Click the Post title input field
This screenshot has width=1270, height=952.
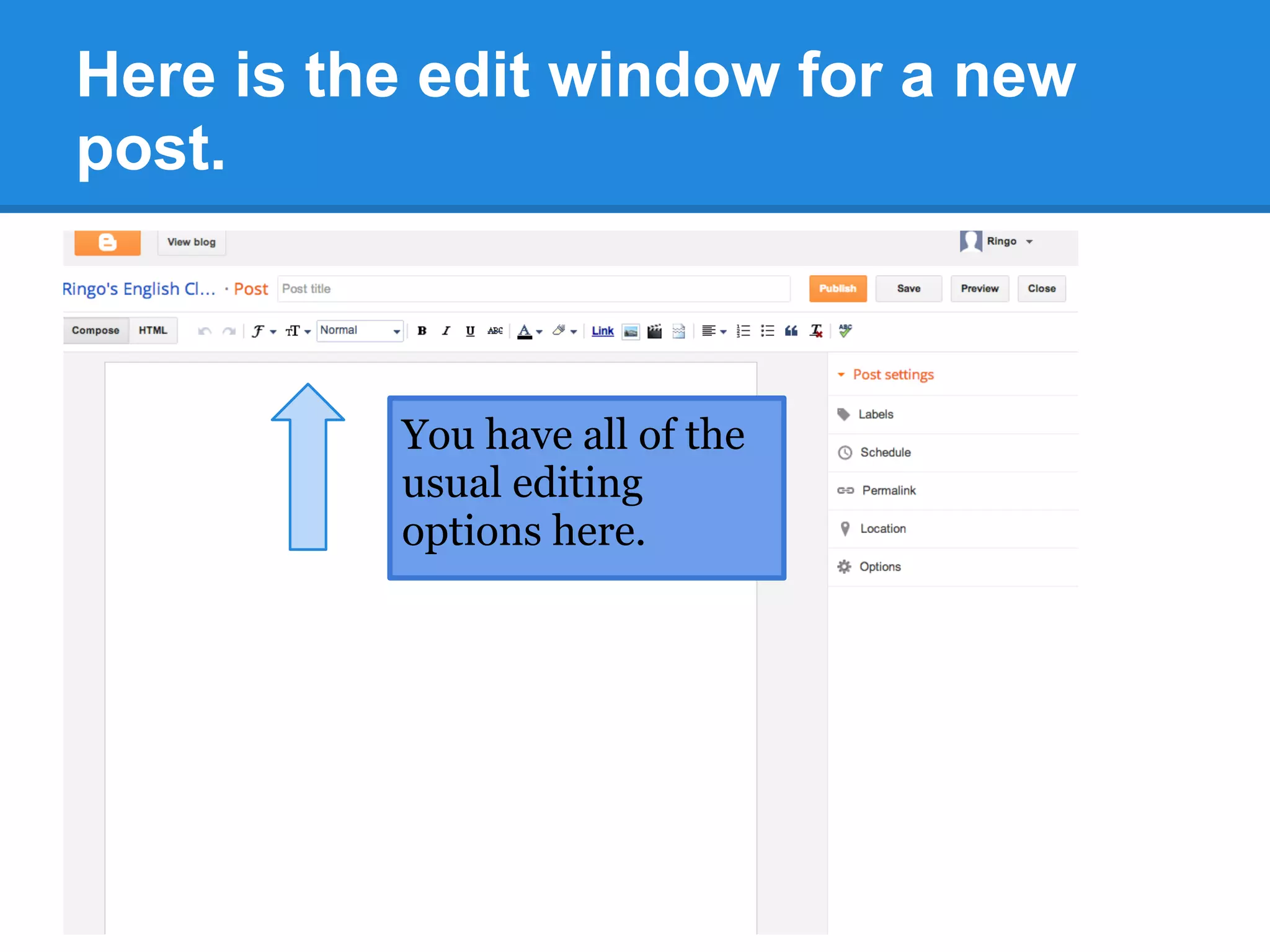(534, 289)
